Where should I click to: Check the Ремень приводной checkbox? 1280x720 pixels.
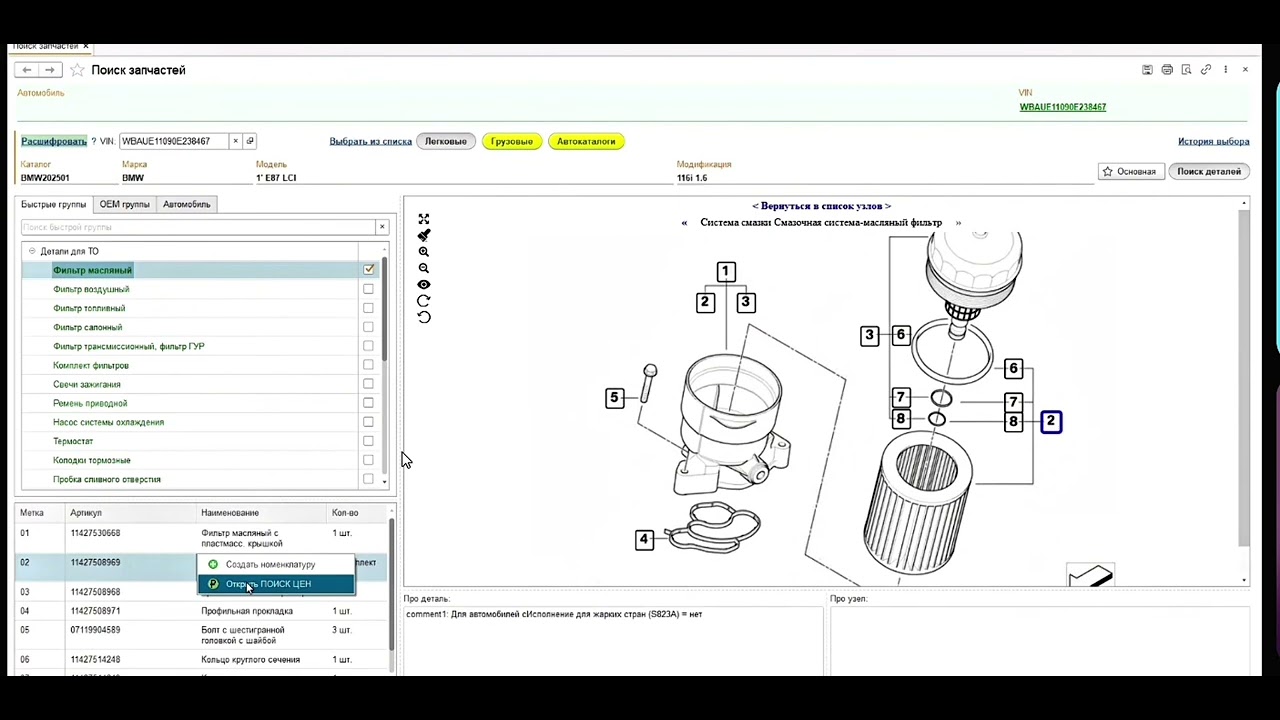coord(368,403)
